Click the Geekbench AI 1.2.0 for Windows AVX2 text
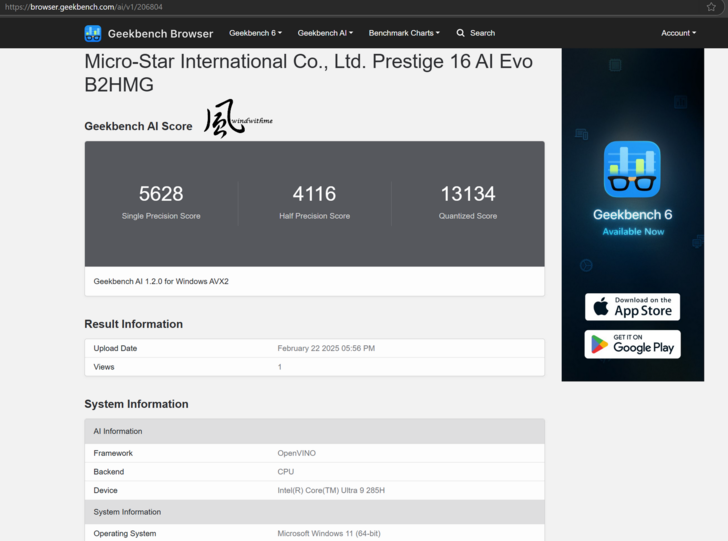 coord(161,281)
